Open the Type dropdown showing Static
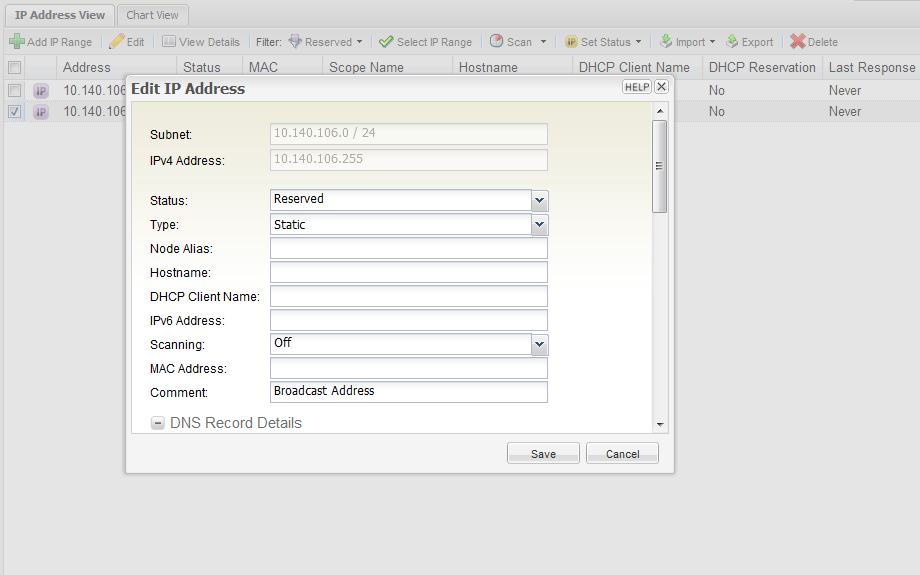Screen dimensions: 920x575 (539, 225)
